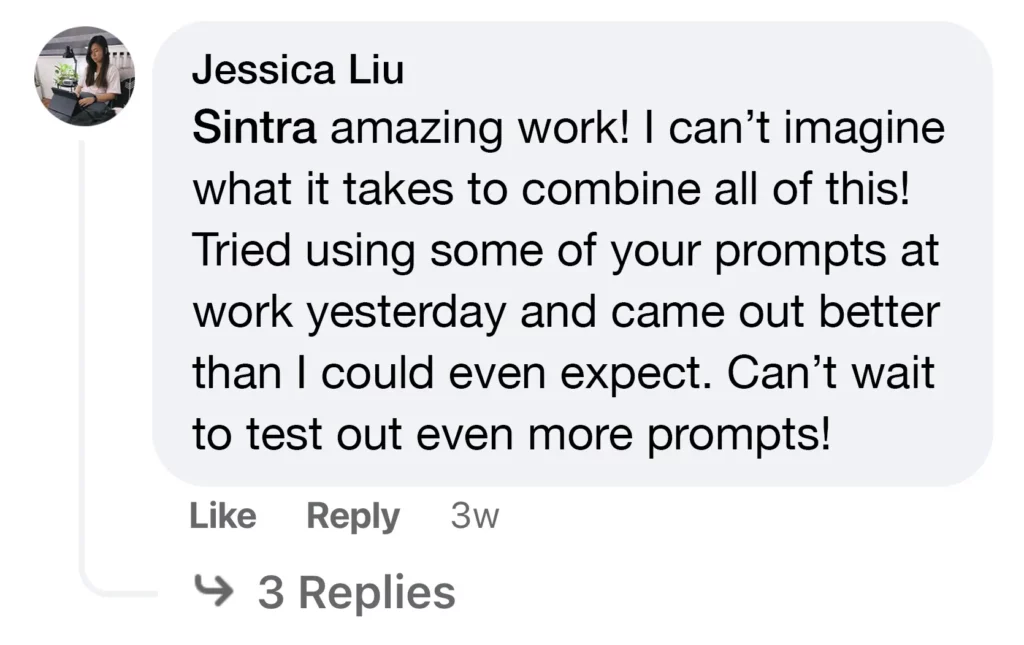Open the tagged Sintra page mention
The width and height of the screenshot is (1024, 645).
pos(254,128)
